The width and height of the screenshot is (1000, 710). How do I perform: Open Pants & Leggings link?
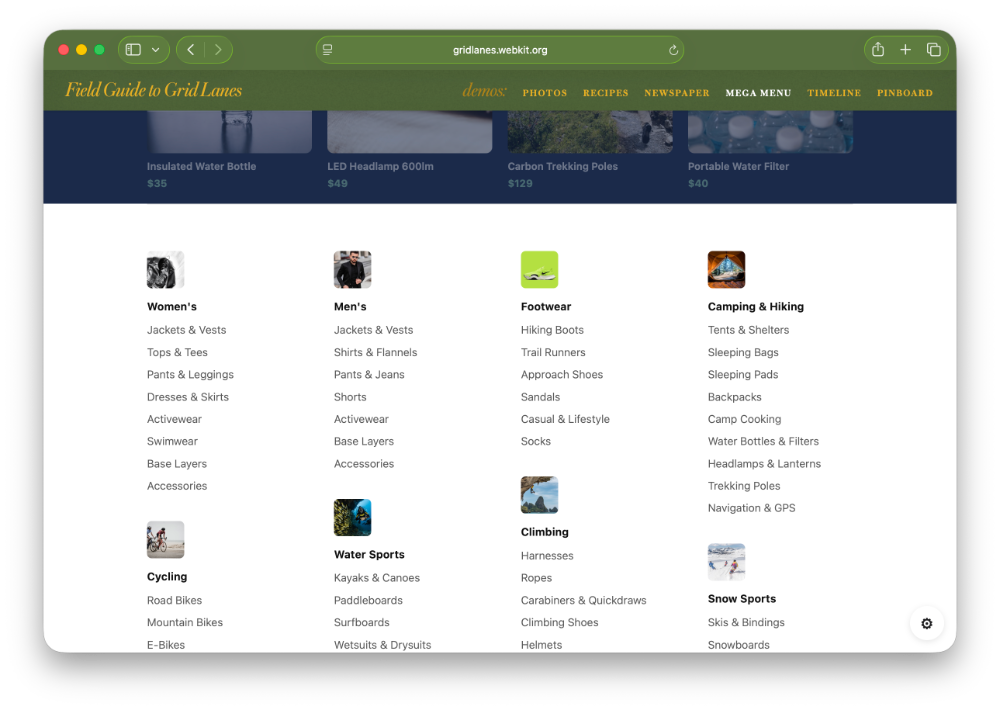tap(190, 374)
